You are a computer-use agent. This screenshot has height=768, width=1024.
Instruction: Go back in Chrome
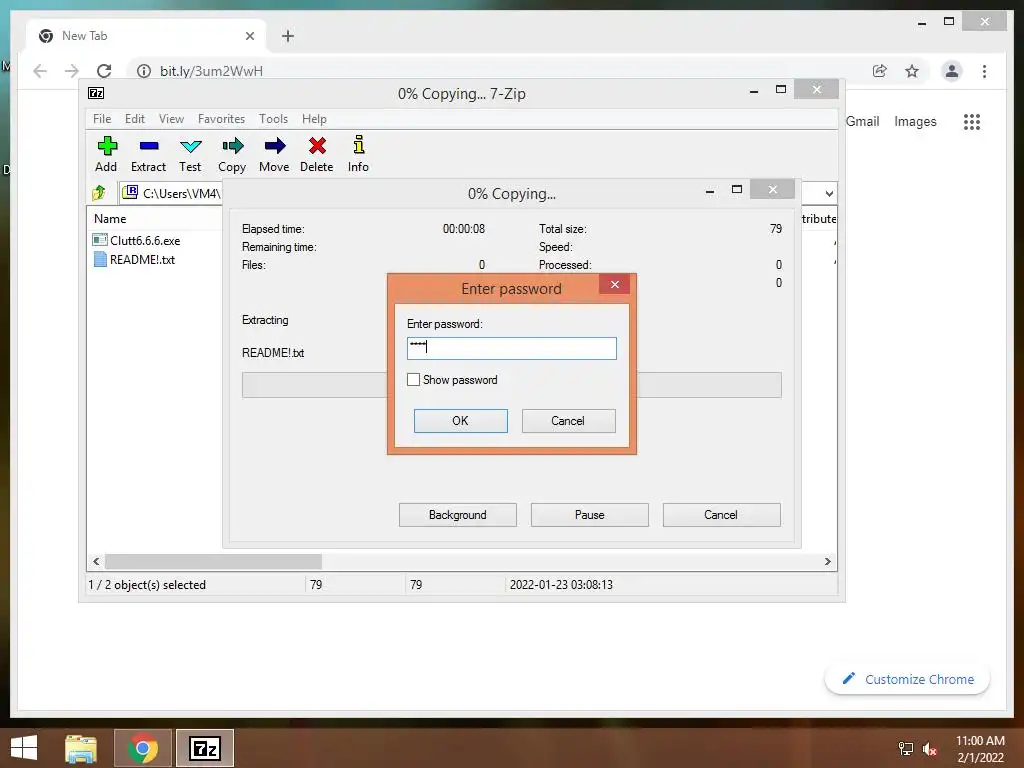point(40,71)
